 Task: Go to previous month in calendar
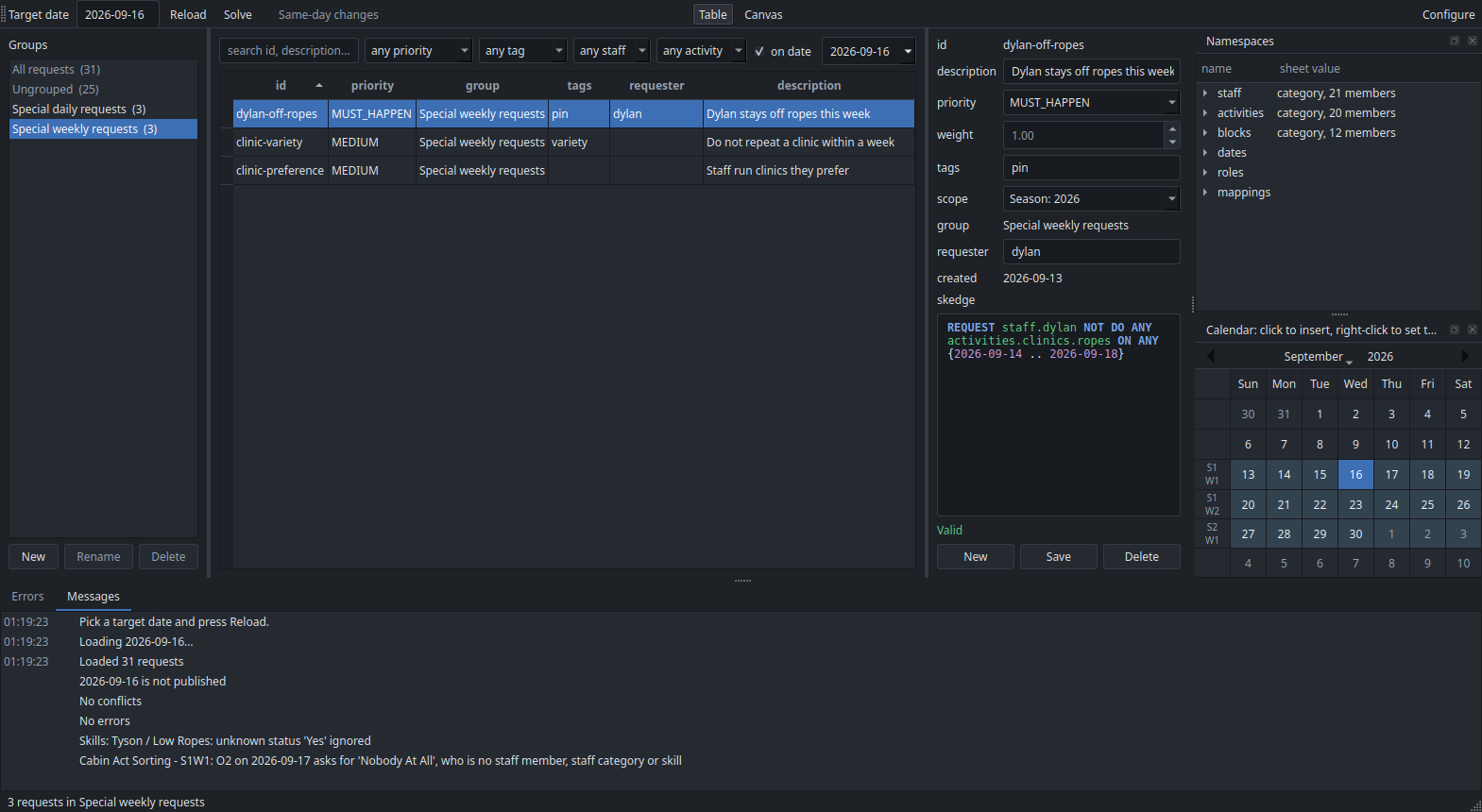click(x=1210, y=356)
